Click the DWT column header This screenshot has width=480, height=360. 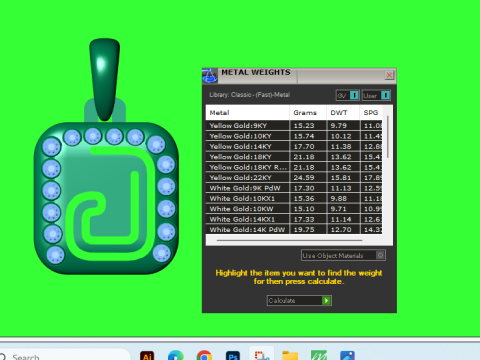point(343,113)
